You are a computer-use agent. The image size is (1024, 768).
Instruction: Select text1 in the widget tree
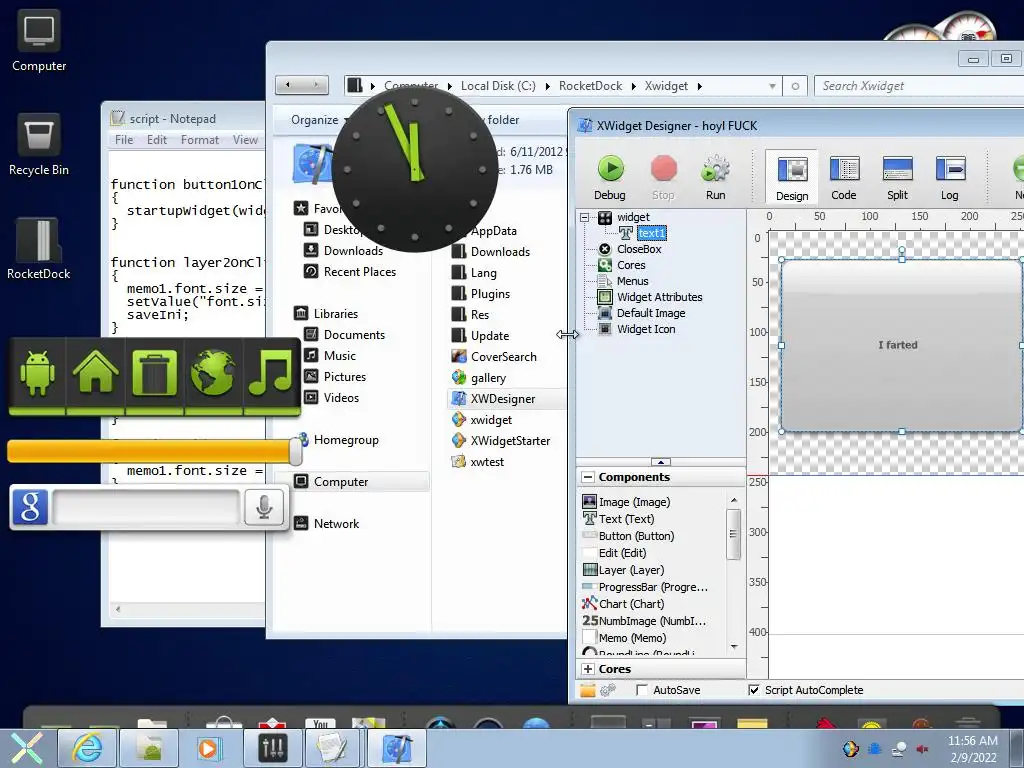tap(652, 233)
